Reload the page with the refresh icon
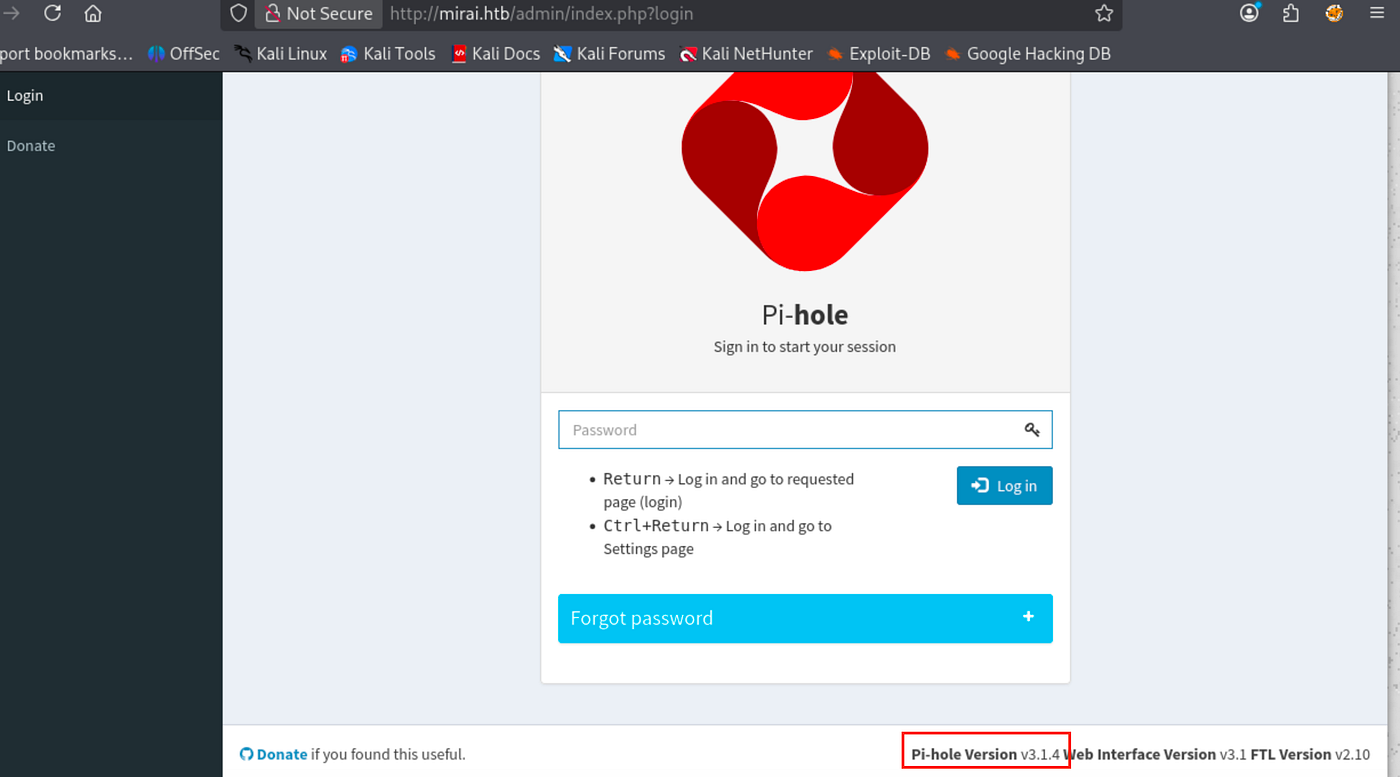 coord(52,13)
